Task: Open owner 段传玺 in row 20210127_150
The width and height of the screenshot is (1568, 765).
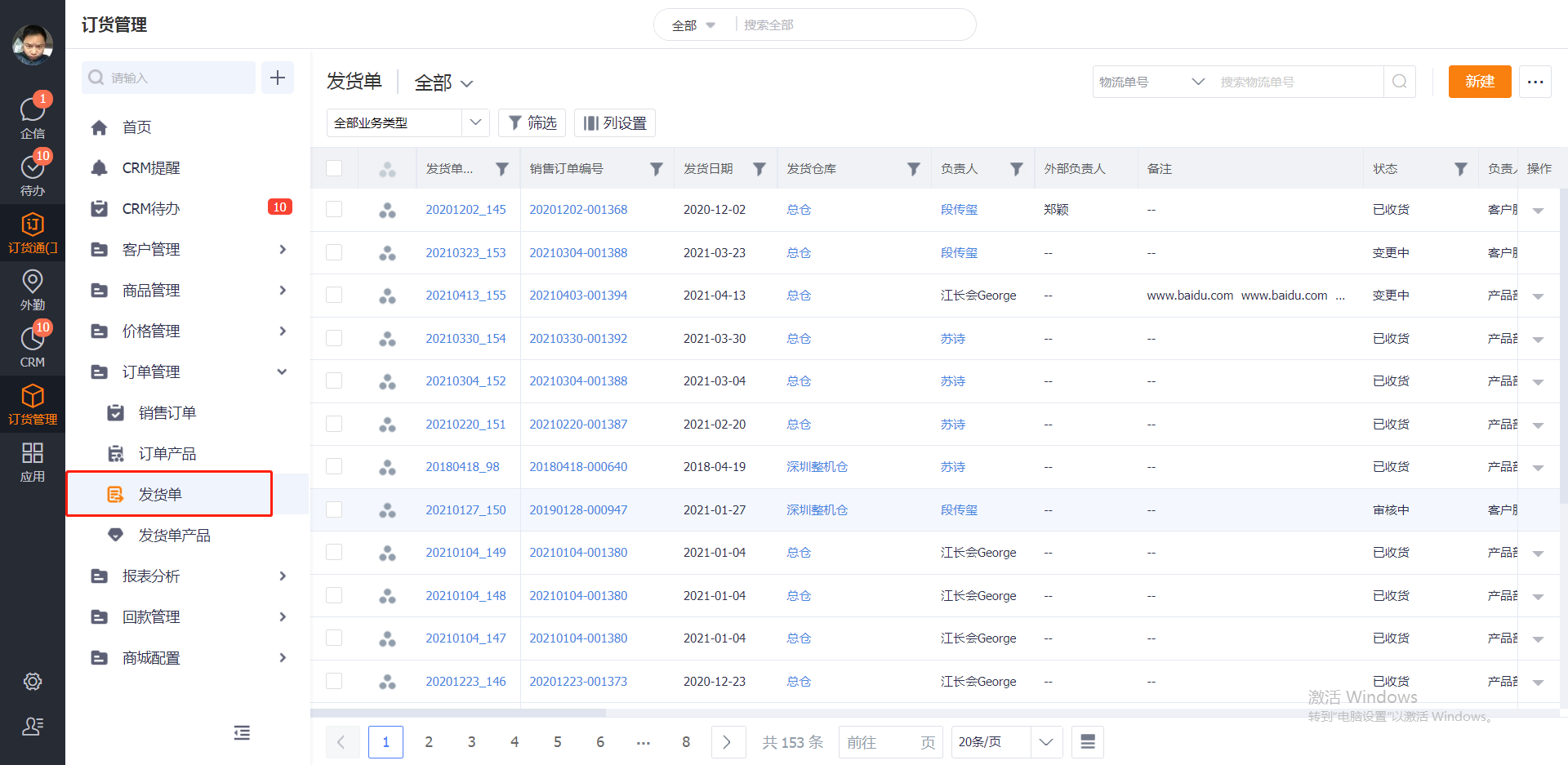Action: tap(959, 509)
